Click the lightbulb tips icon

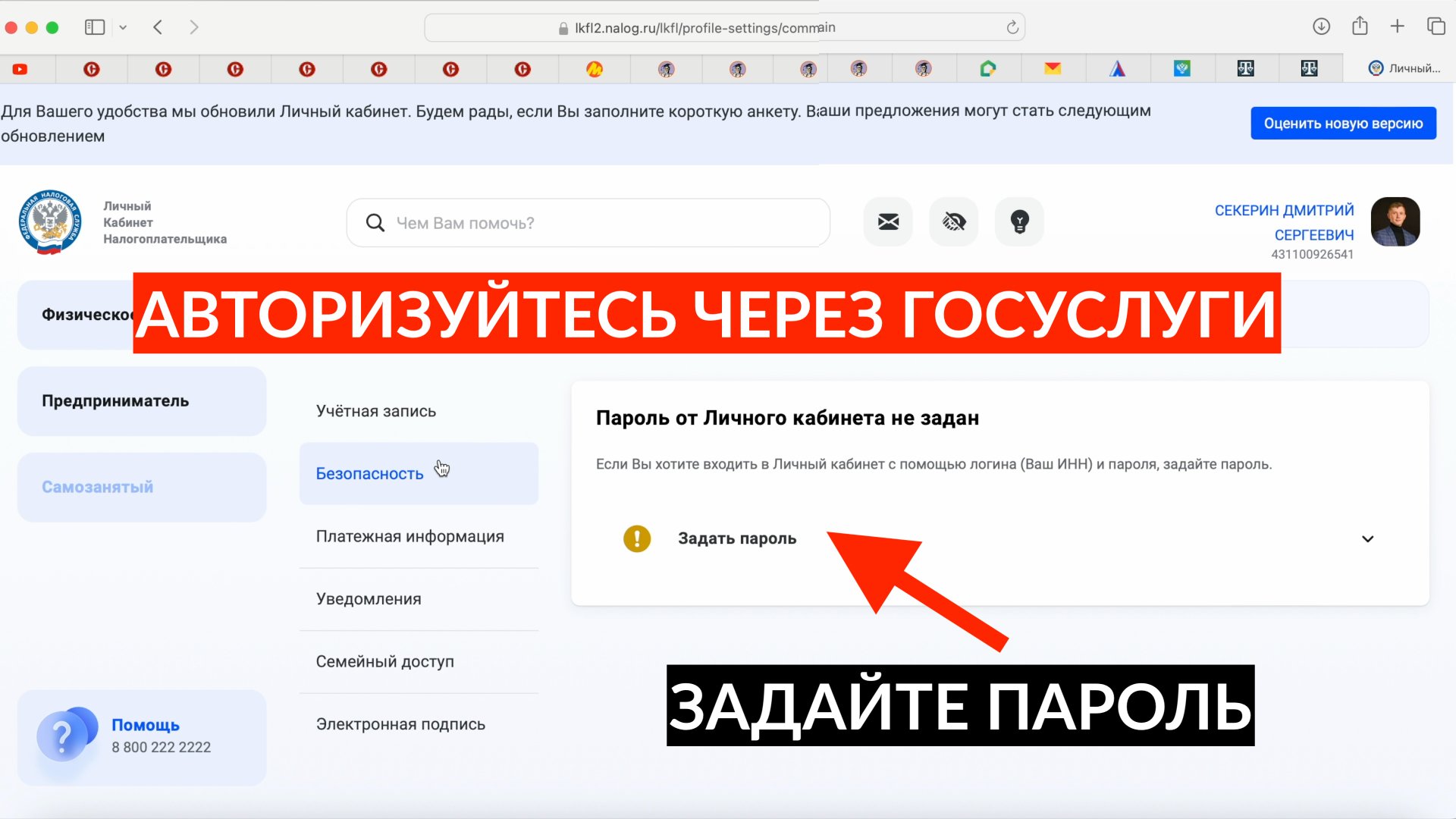coord(1019,222)
